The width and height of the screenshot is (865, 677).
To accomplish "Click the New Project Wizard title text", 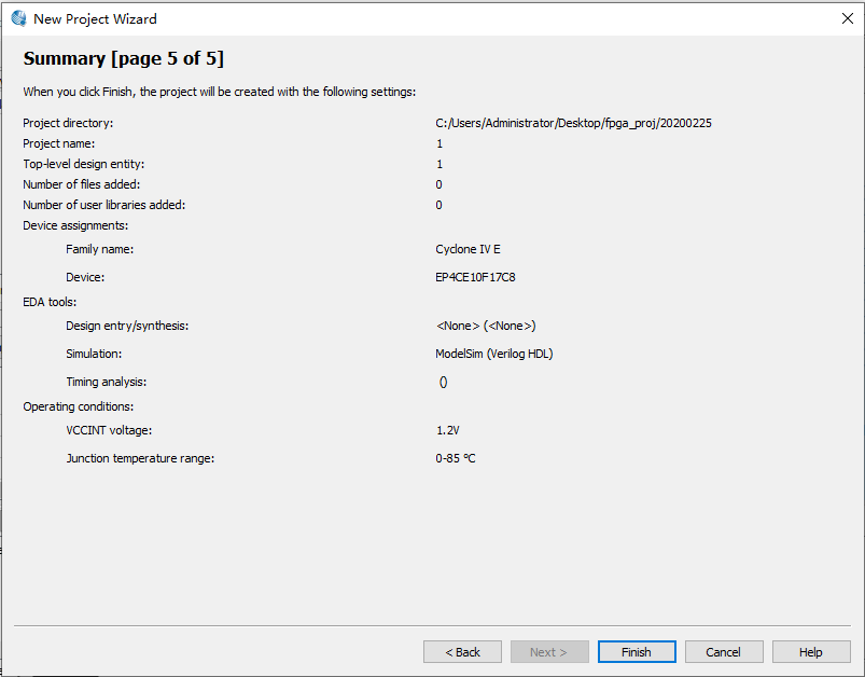I will click(x=95, y=19).
